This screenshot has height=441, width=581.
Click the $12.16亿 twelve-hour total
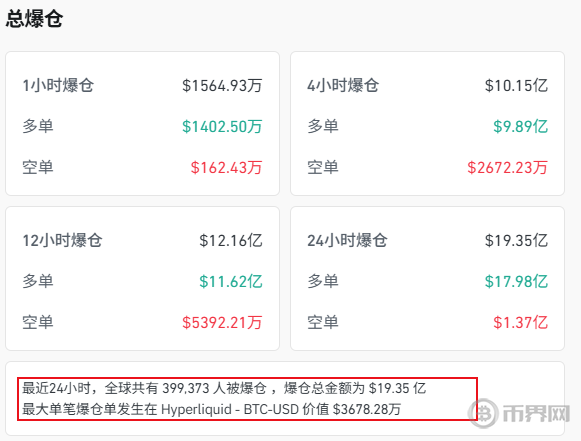coord(230,241)
